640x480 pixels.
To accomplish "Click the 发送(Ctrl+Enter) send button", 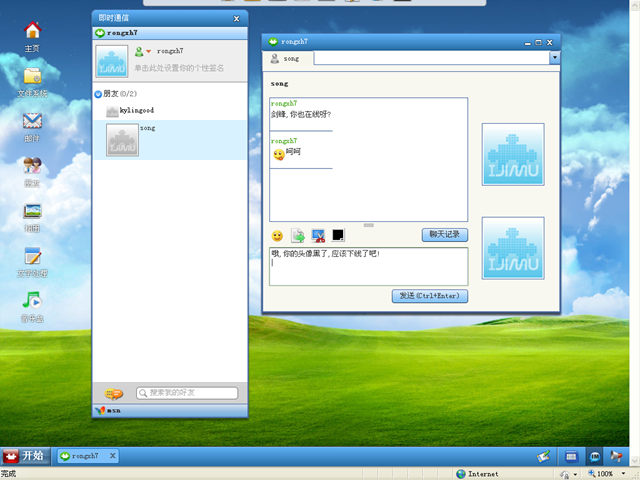I will pos(429,296).
